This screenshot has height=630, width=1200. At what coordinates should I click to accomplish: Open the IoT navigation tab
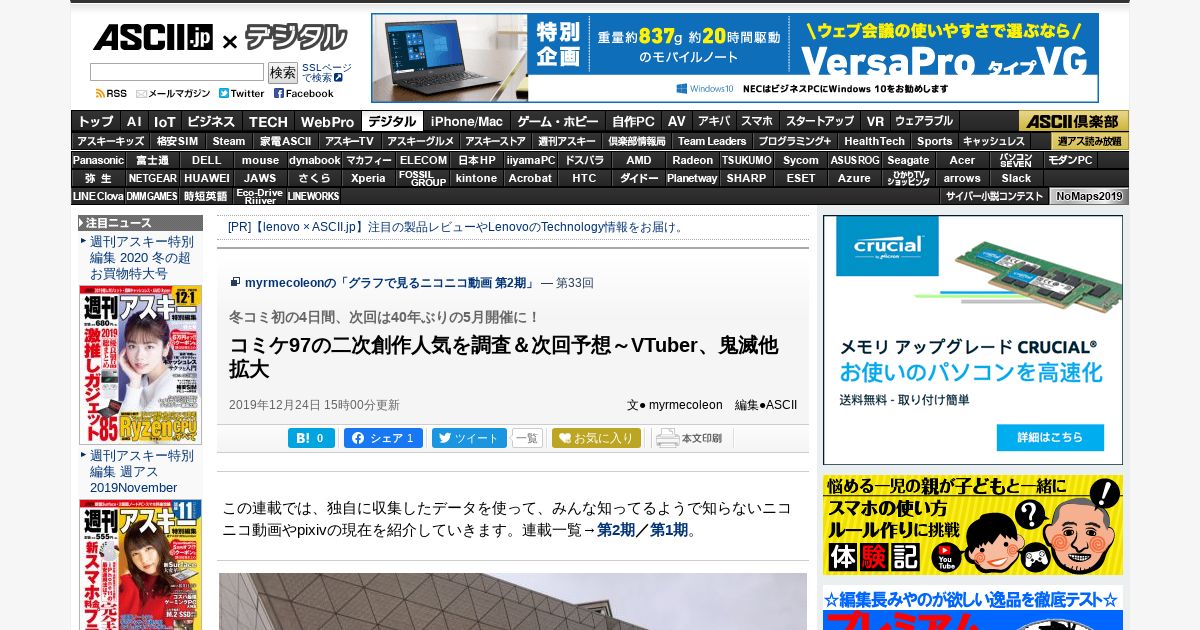click(x=164, y=121)
